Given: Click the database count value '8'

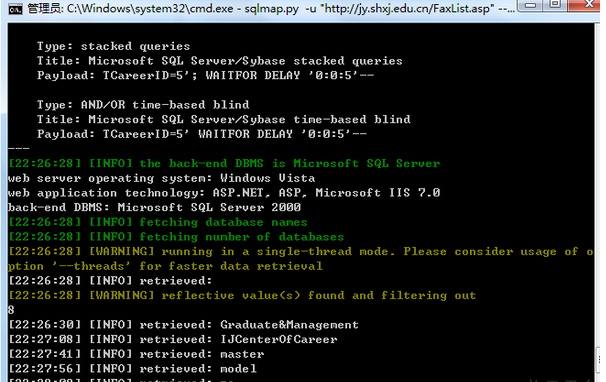Looking at the screenshot, I should 11,310.
